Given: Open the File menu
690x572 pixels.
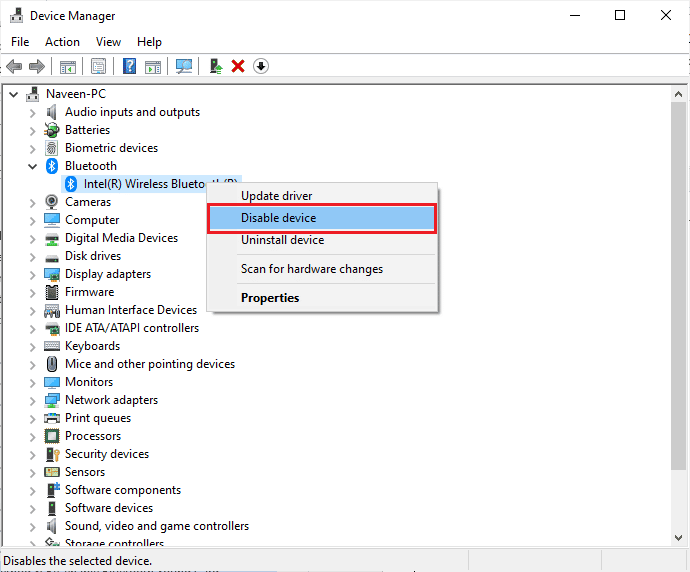Looking at the screenshot, I should [20, 42].
